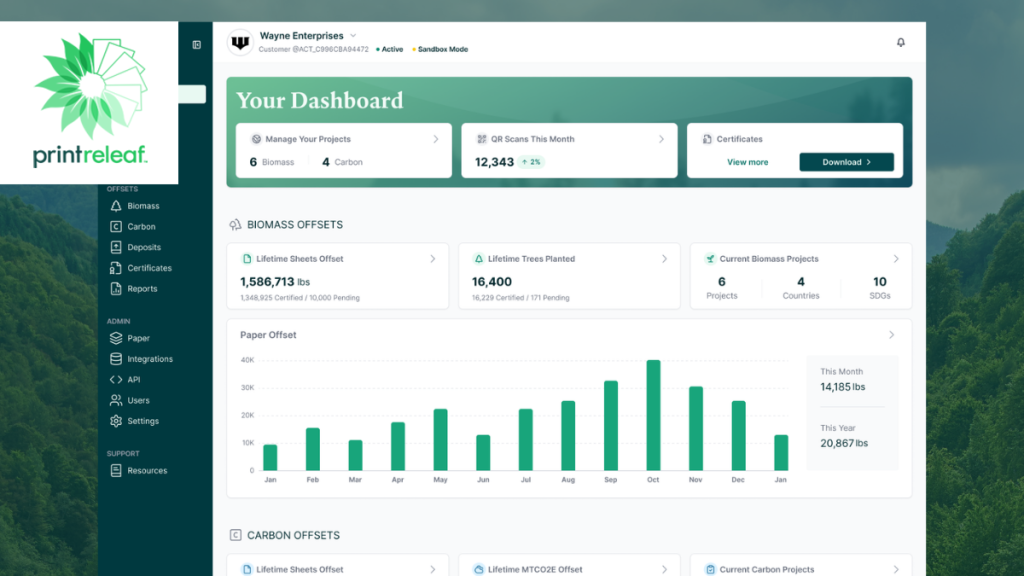This screenshot has height=576, width=1024.
Task: Click the Manage Your Projects icon
Action: 256,139
